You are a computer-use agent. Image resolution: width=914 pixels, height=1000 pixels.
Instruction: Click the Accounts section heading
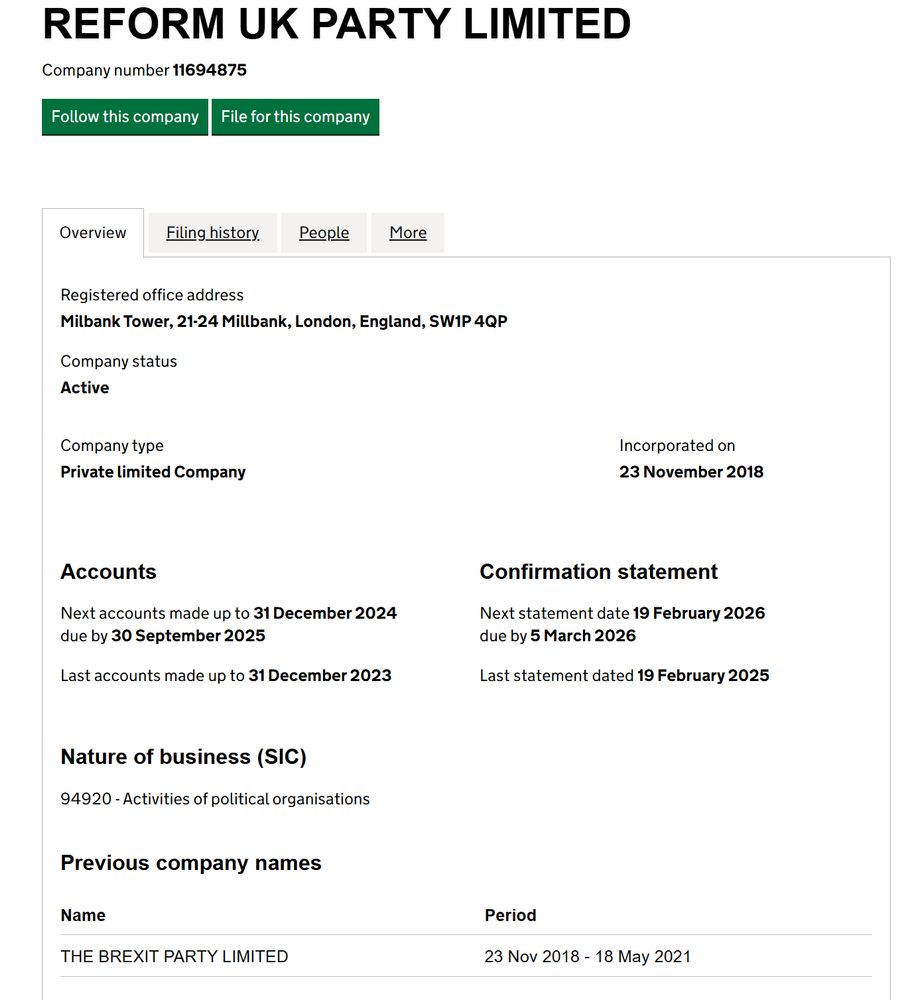tap(108, 571)
